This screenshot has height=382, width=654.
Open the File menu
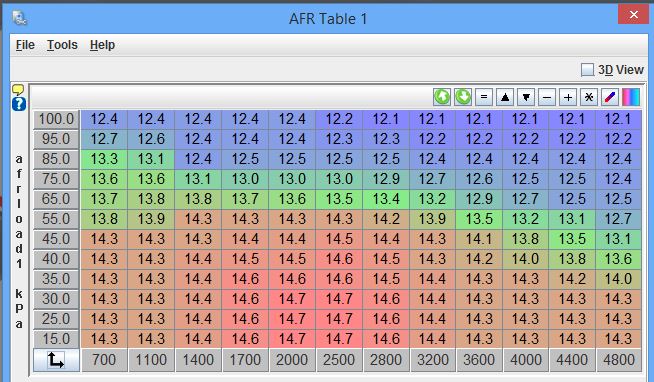click(x=25, y=45)
